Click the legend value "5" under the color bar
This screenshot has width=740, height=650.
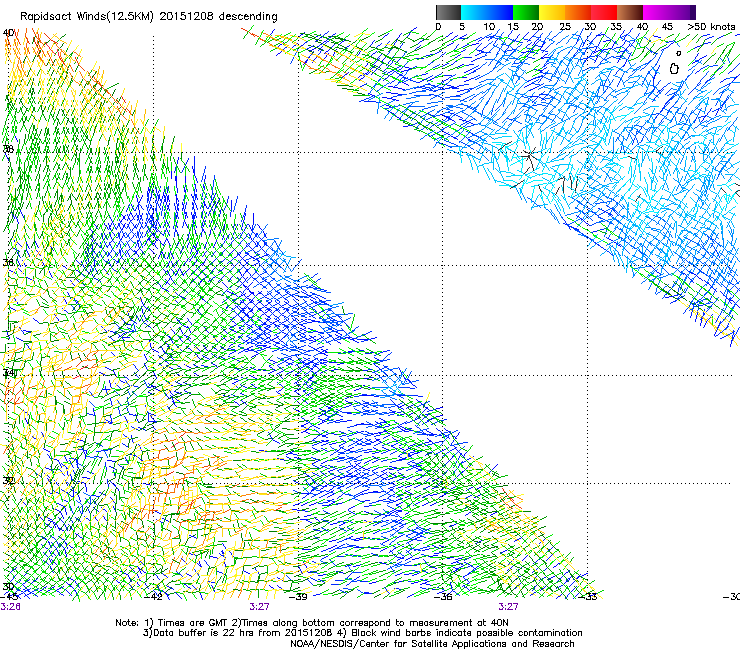coord(462,27)
